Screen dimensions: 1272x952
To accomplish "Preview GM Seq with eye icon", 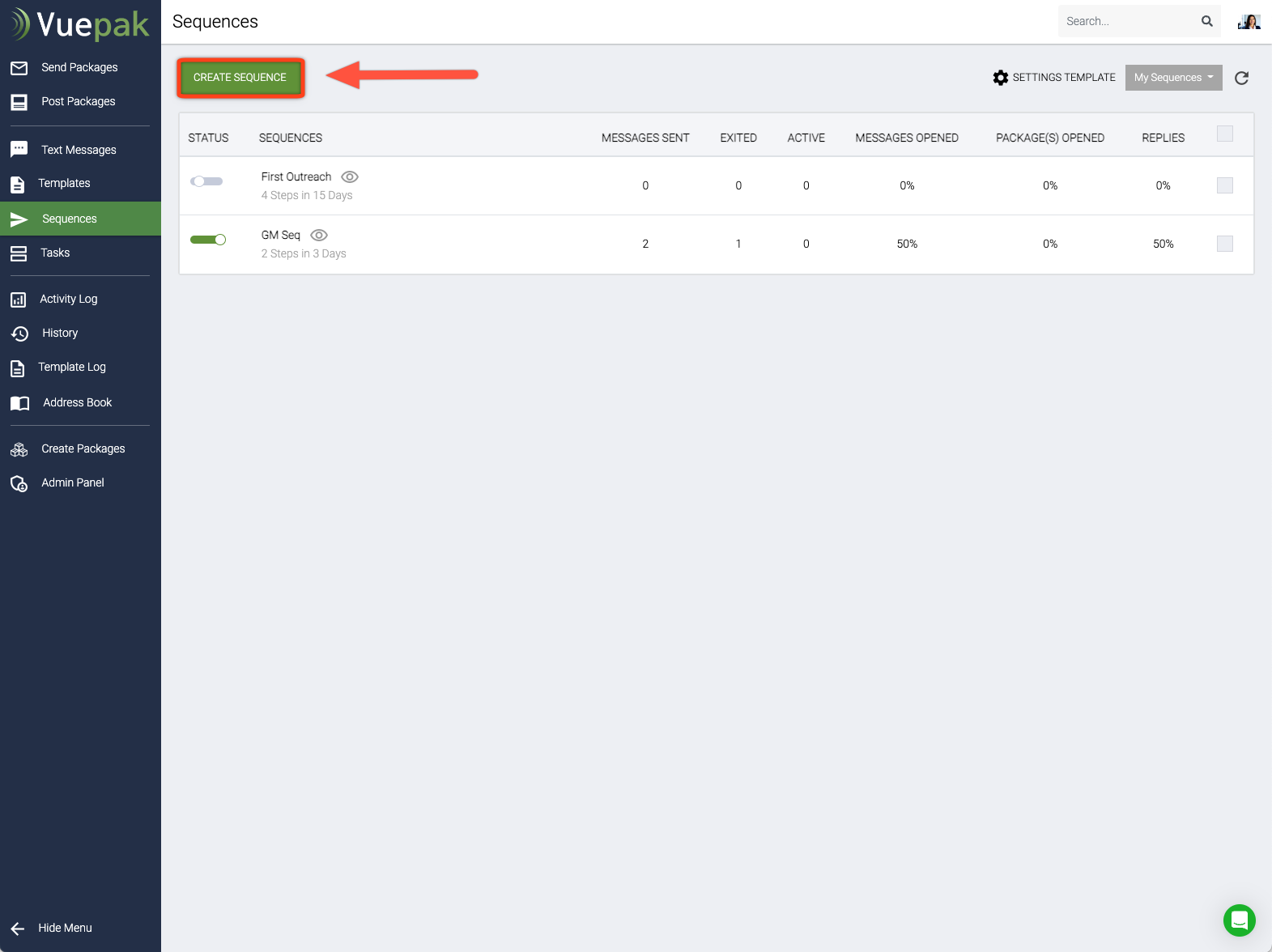I will click(x=319, y=235).
